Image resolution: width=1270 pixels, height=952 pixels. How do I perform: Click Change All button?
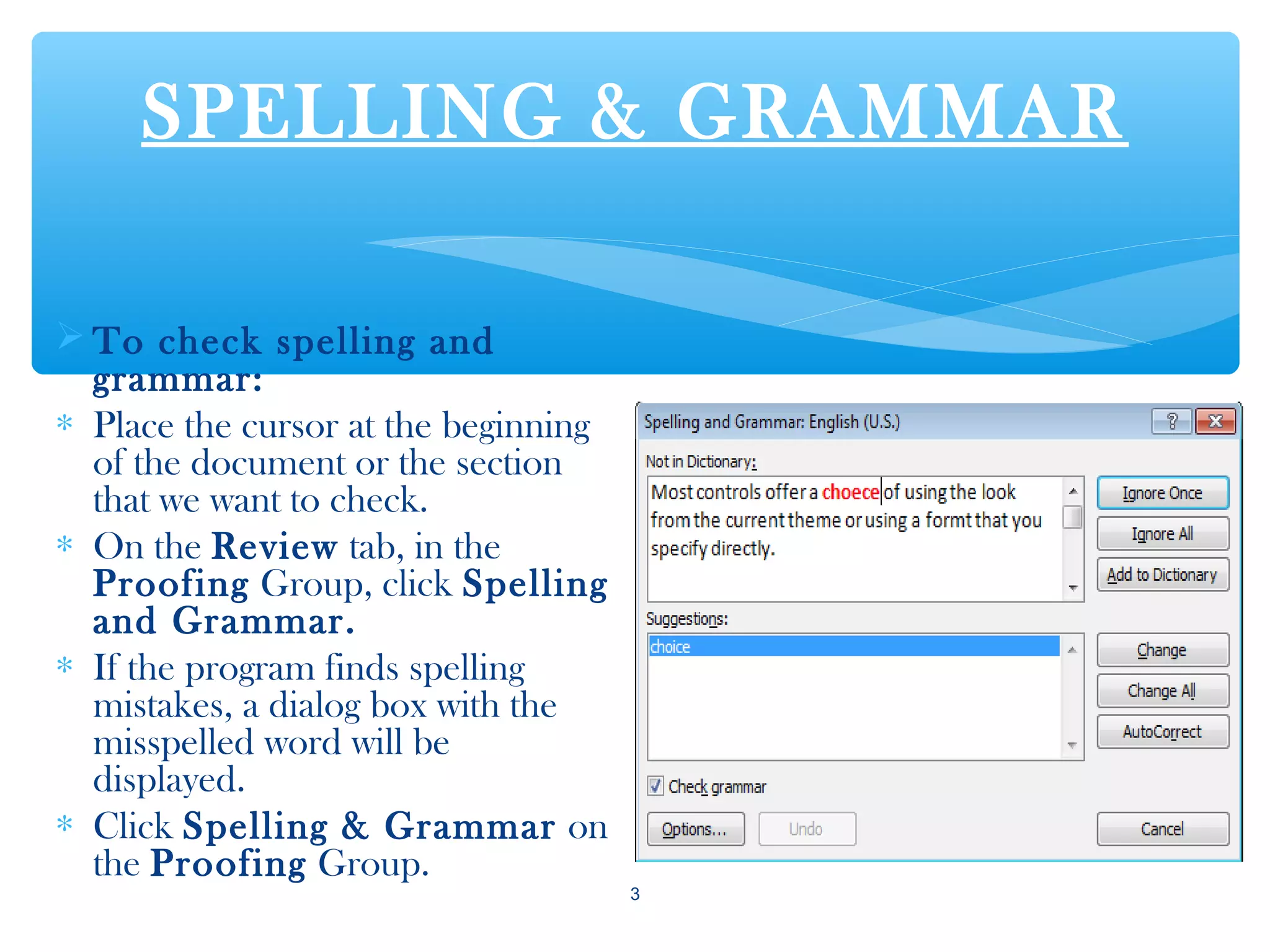coord(1163,690)
